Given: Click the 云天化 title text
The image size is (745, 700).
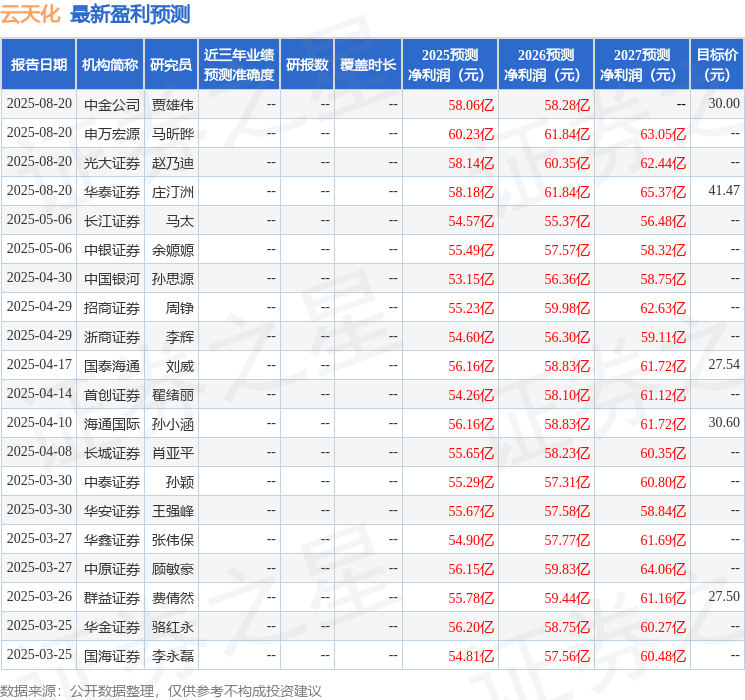Looking at the screenshot, I should point(30,14).
